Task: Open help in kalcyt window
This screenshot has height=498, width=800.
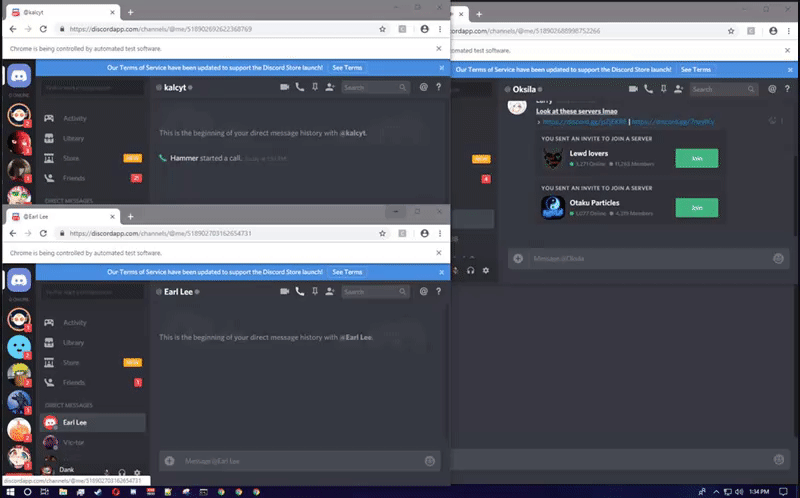Action: tap(438, 87)
